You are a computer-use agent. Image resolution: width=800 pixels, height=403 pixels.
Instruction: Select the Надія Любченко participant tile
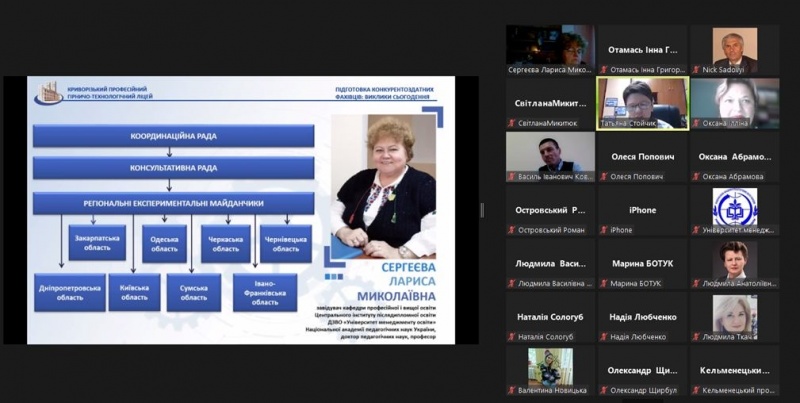tap(642, 316)
